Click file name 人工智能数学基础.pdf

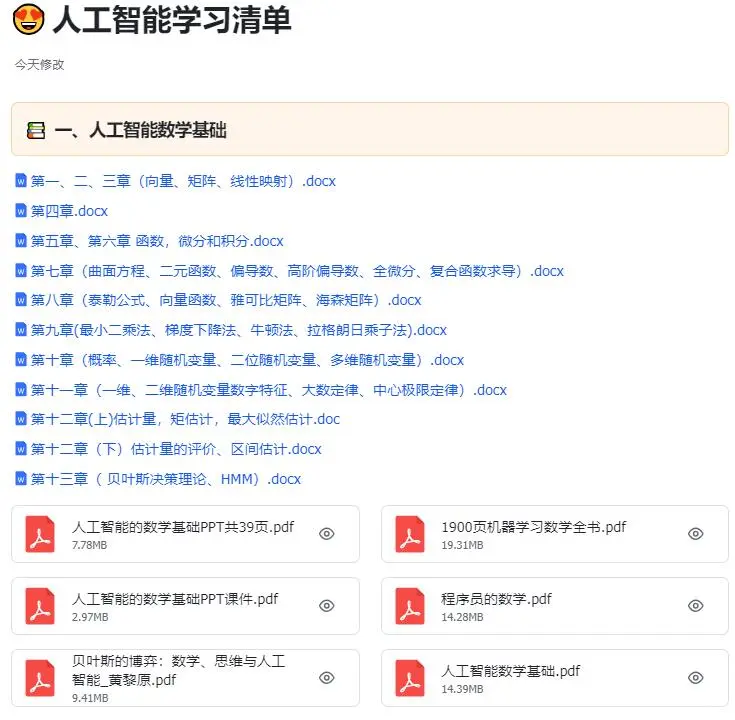pos(510,672)
